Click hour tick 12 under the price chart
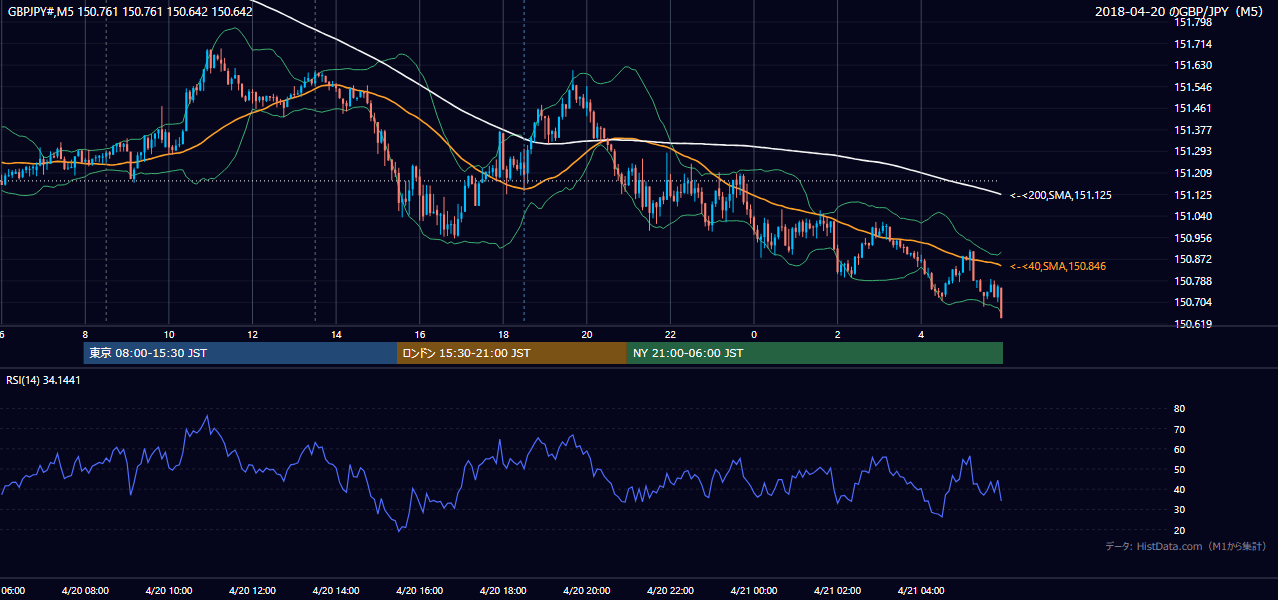This screenshot has width=1278, height=600. click(252, 334)
